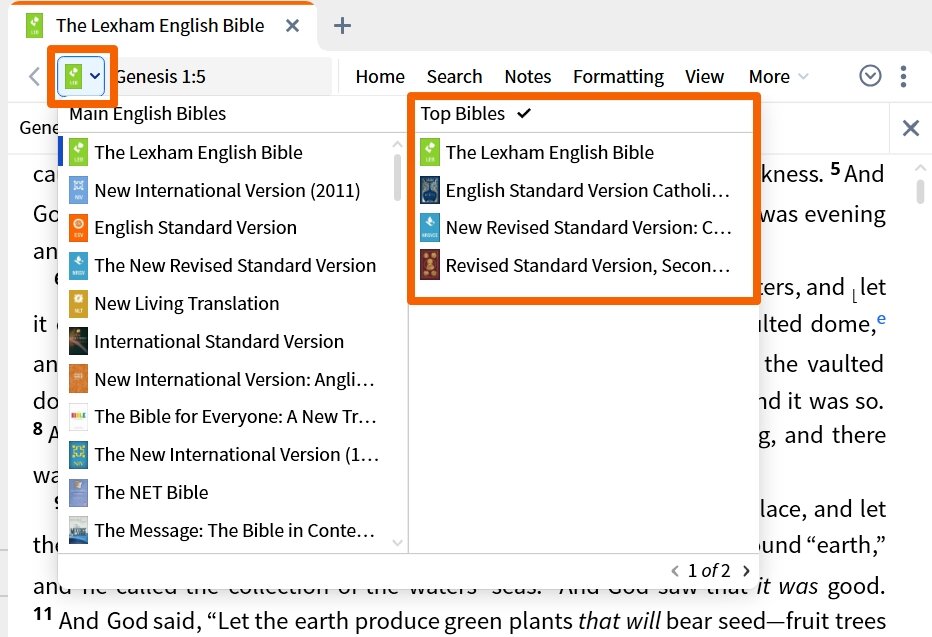The image size is (932, 637).
Task: Select New Revised Standard Version: C... in Top Bibles
Action: (588, 228)
